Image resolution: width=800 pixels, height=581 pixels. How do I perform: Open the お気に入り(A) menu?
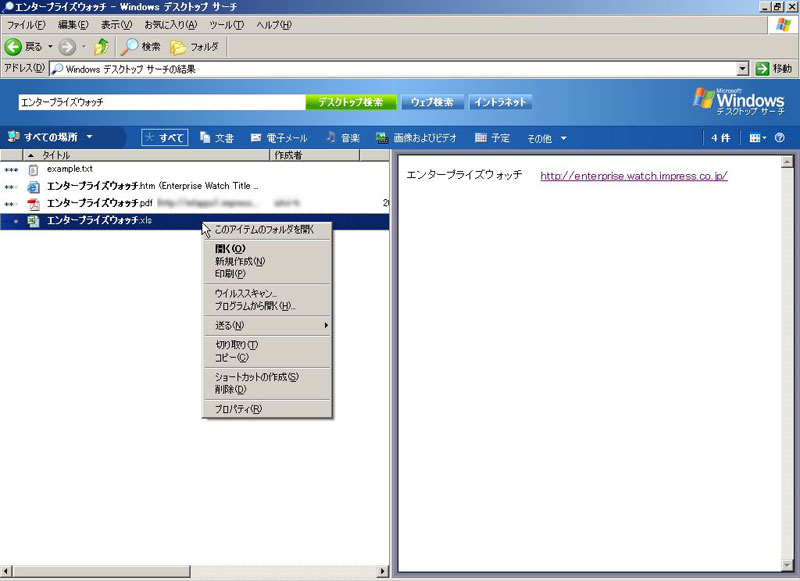coord(170,24)
